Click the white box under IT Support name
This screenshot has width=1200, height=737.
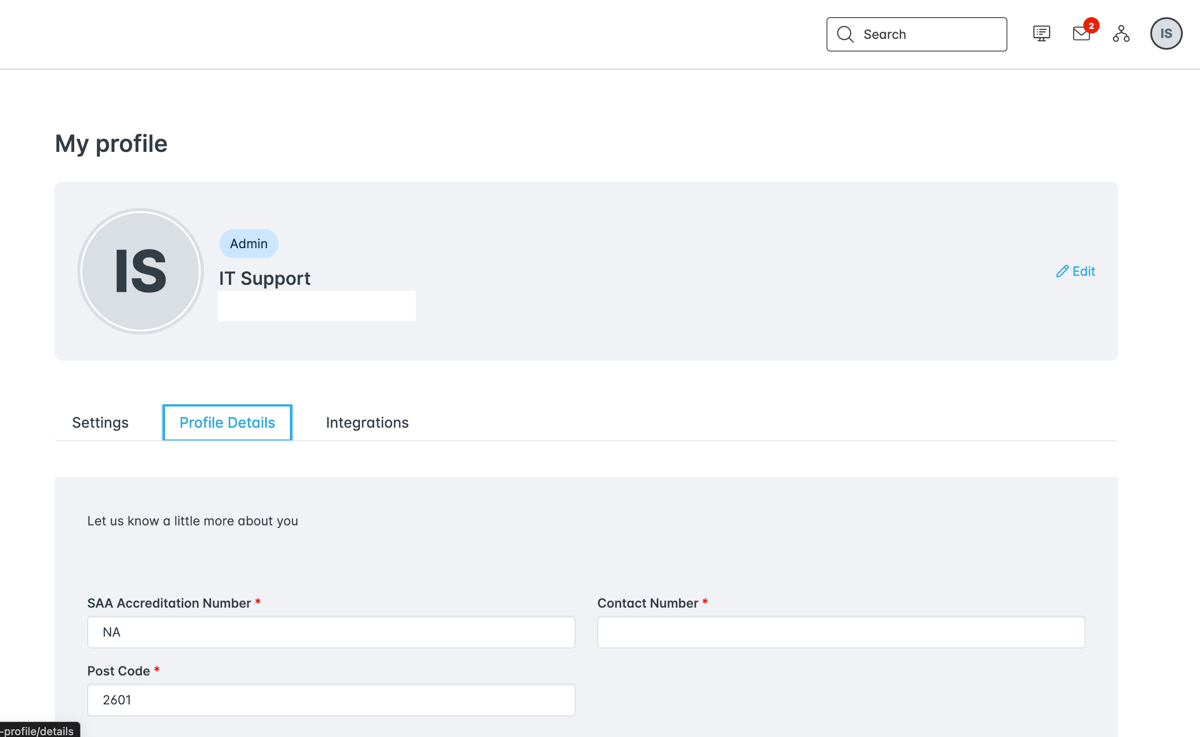pos(317,306)
